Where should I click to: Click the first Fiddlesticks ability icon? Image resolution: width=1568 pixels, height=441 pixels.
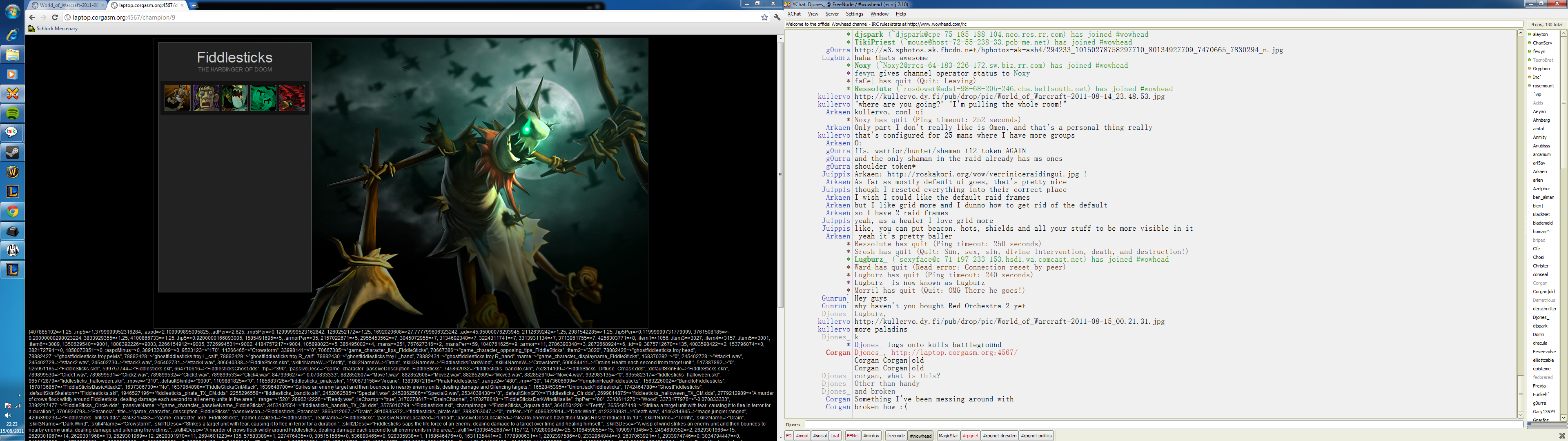(x=177, y=98)
